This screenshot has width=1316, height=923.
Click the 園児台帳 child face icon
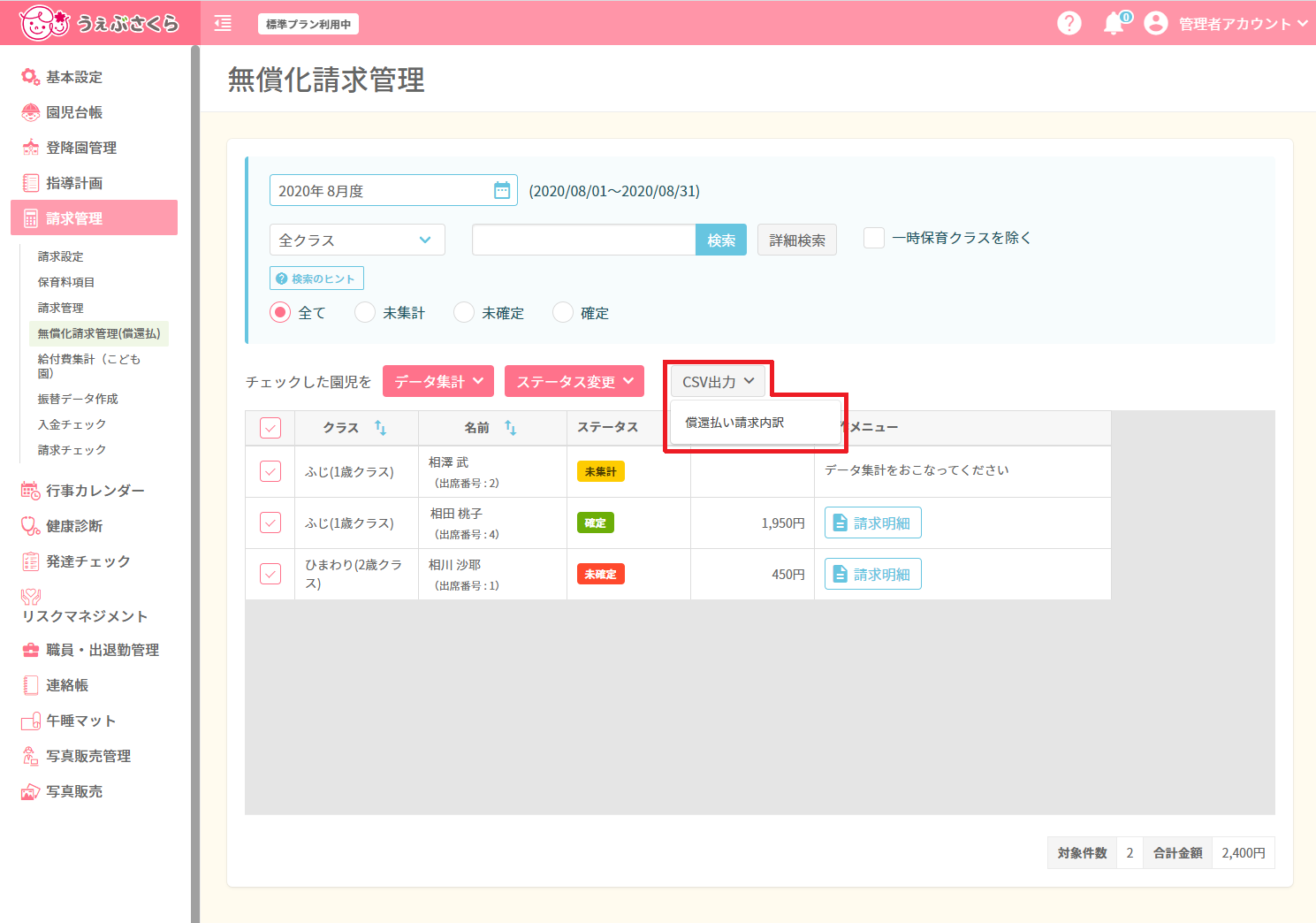pos(31,112)
